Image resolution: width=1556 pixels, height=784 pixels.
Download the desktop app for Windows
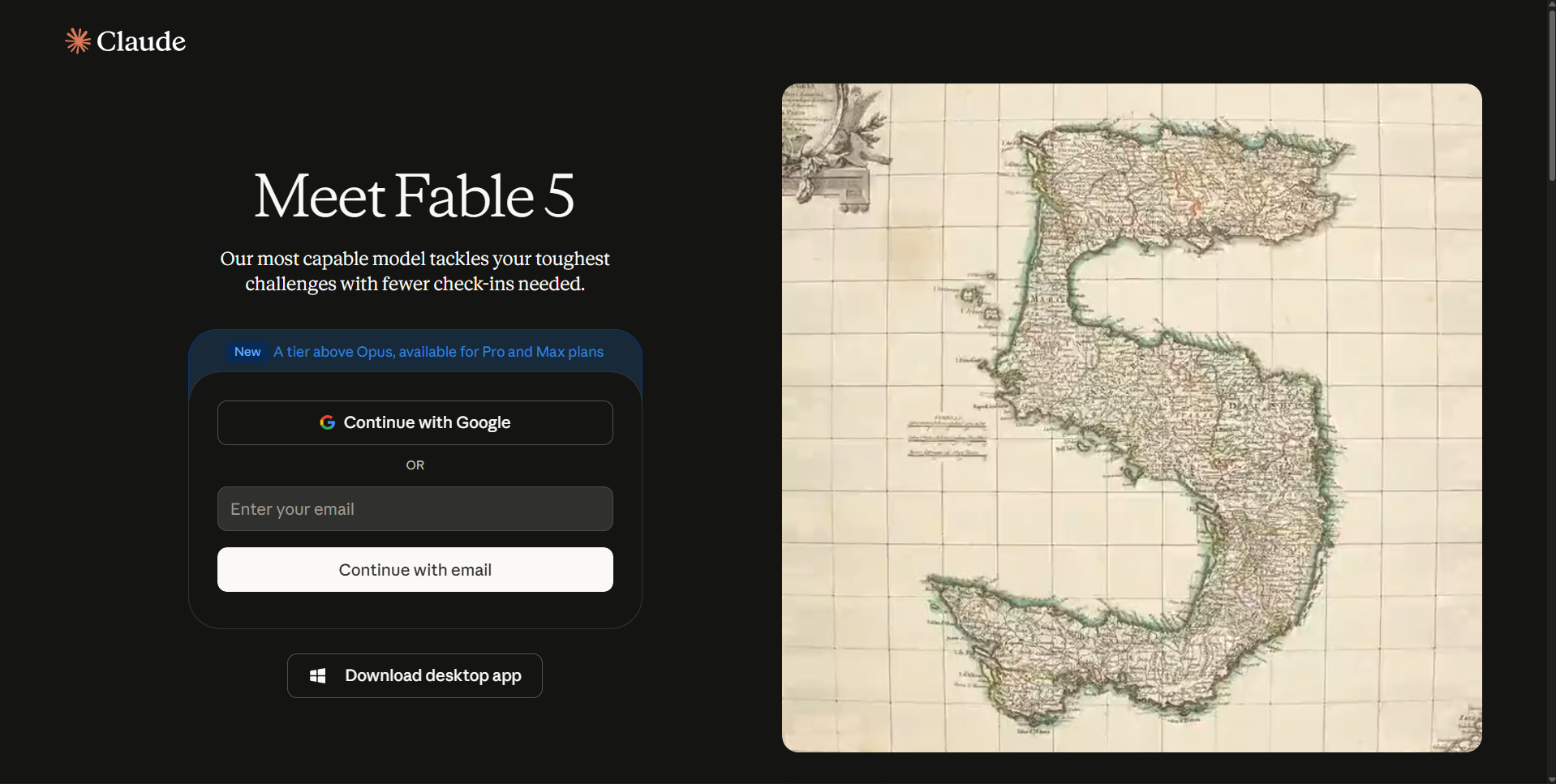click(415, 675)
